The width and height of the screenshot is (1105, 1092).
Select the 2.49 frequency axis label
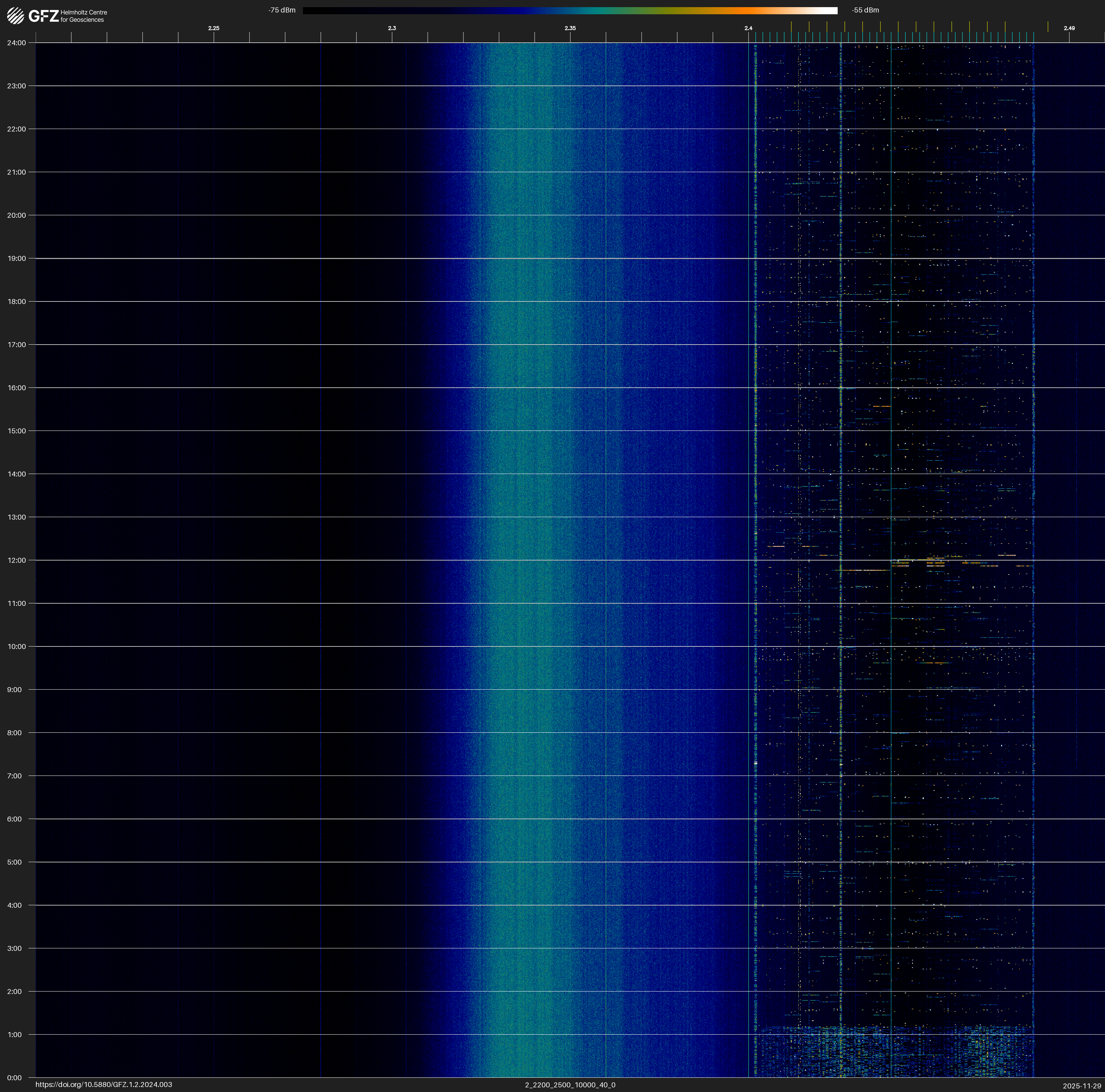tap(1069, 28)
